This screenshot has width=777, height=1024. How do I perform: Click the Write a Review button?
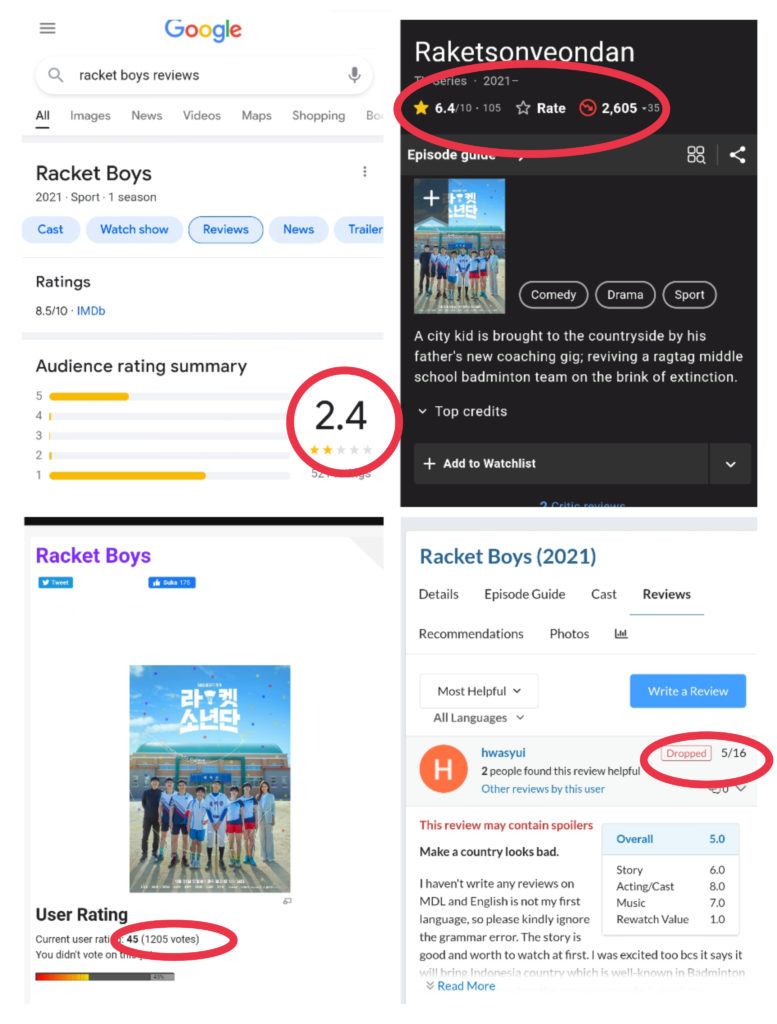coord(687,691)
